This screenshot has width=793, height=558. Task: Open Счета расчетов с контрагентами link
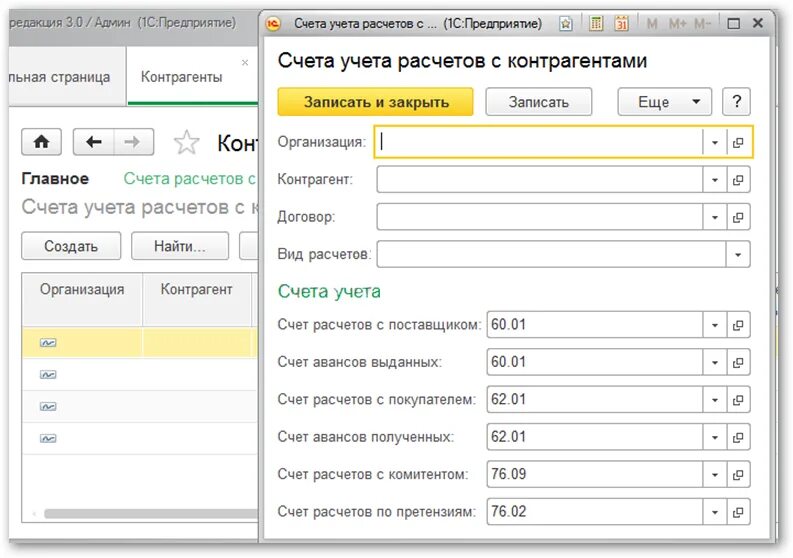pyautogui.click(x=190, y=179)
